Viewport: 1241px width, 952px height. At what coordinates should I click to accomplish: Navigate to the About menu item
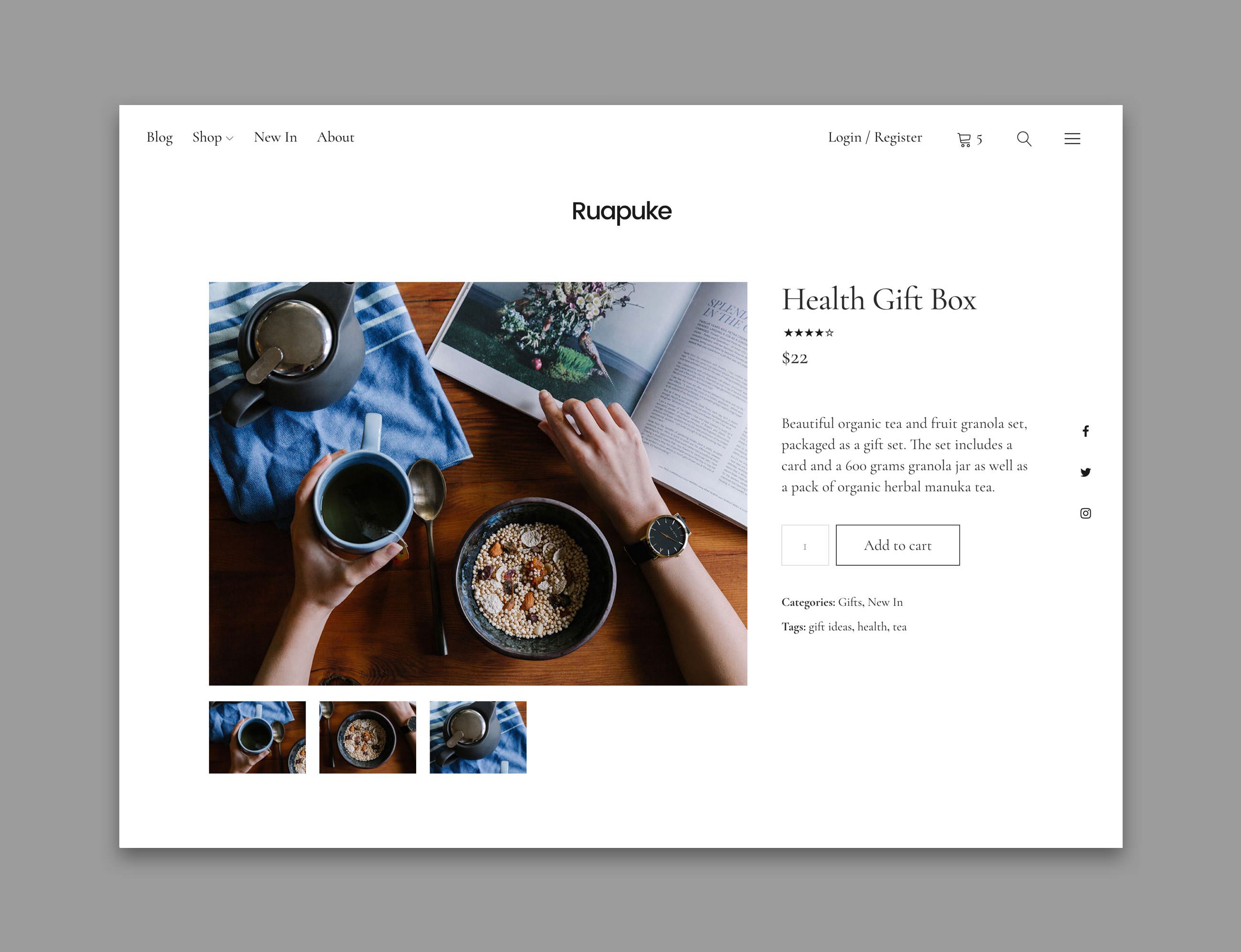[x=335, y=137]
